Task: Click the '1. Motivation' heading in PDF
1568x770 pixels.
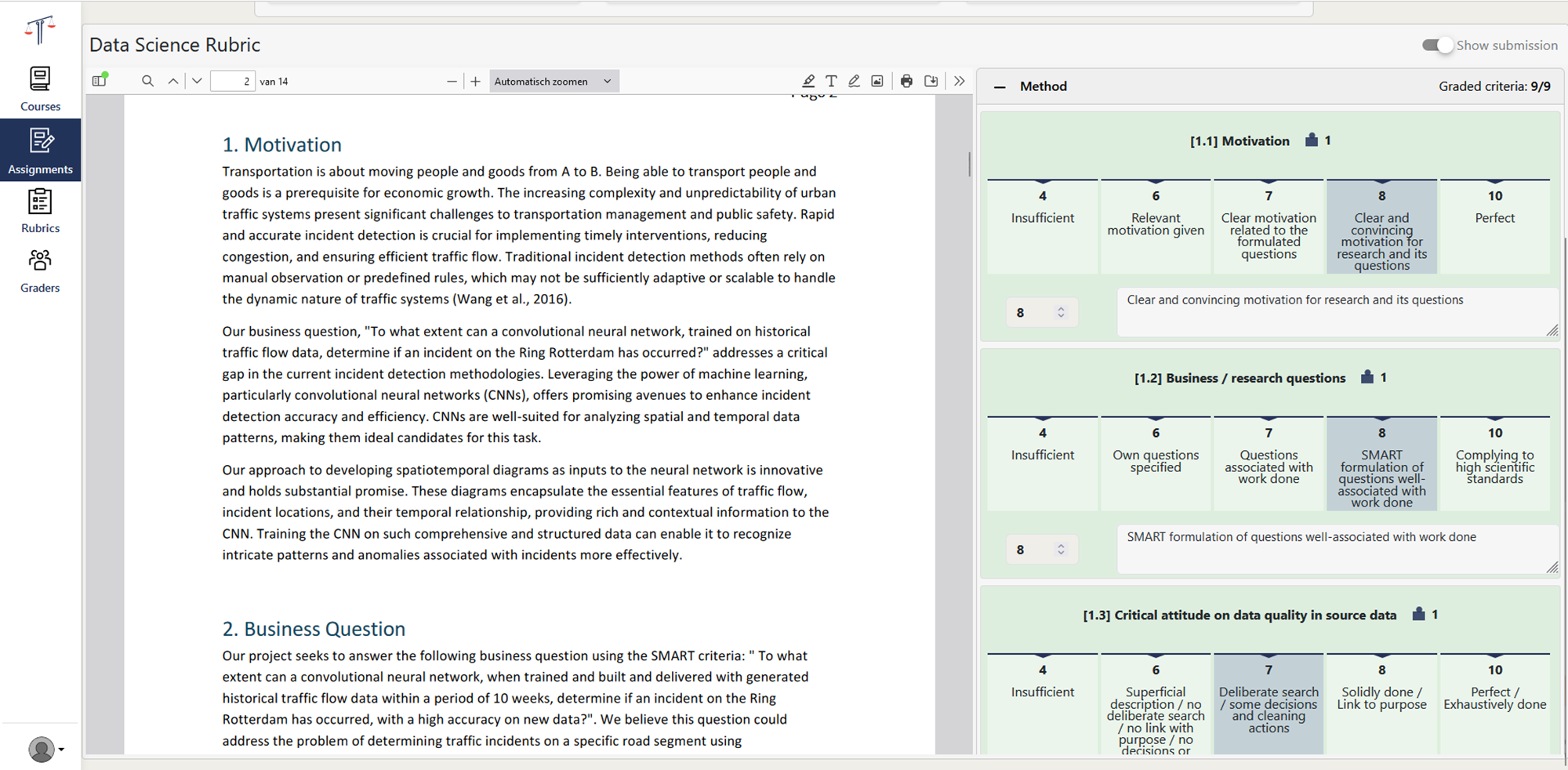Action: click(x=281, y=145)
